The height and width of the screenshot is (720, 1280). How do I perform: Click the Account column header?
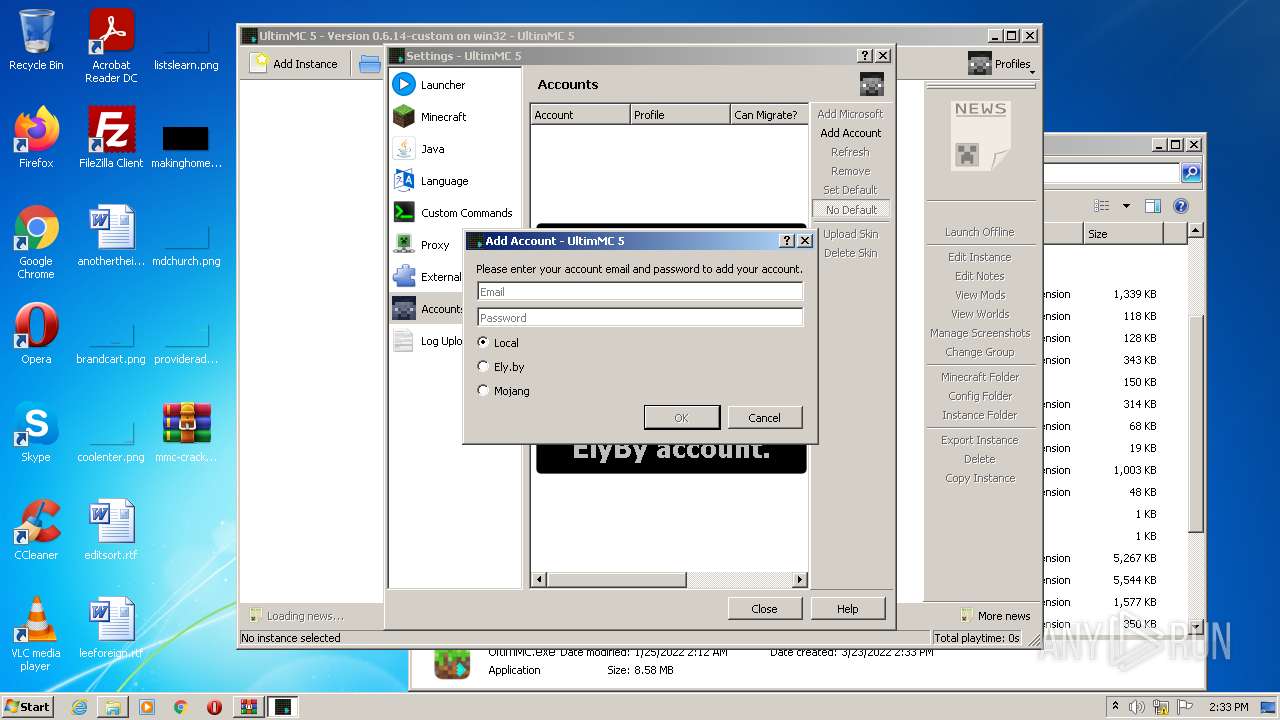(580, 115)
